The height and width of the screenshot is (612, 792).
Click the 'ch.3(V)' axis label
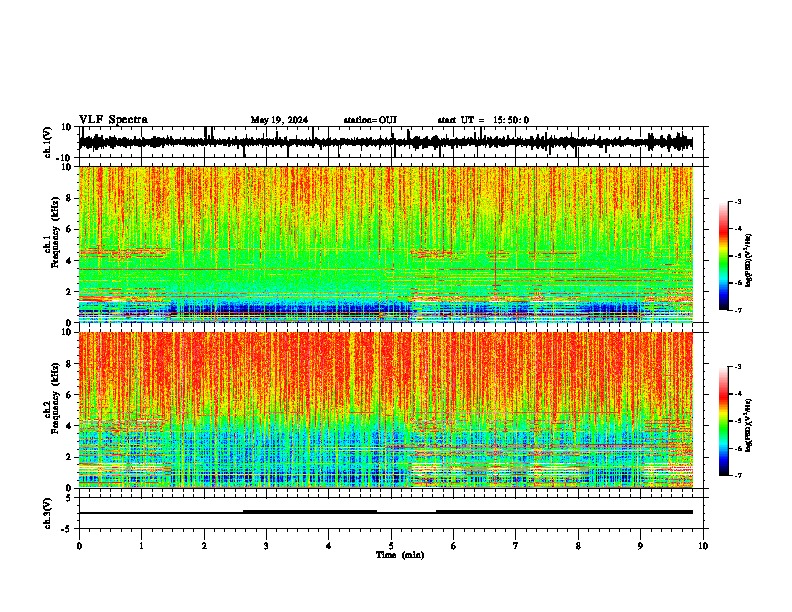48,513
